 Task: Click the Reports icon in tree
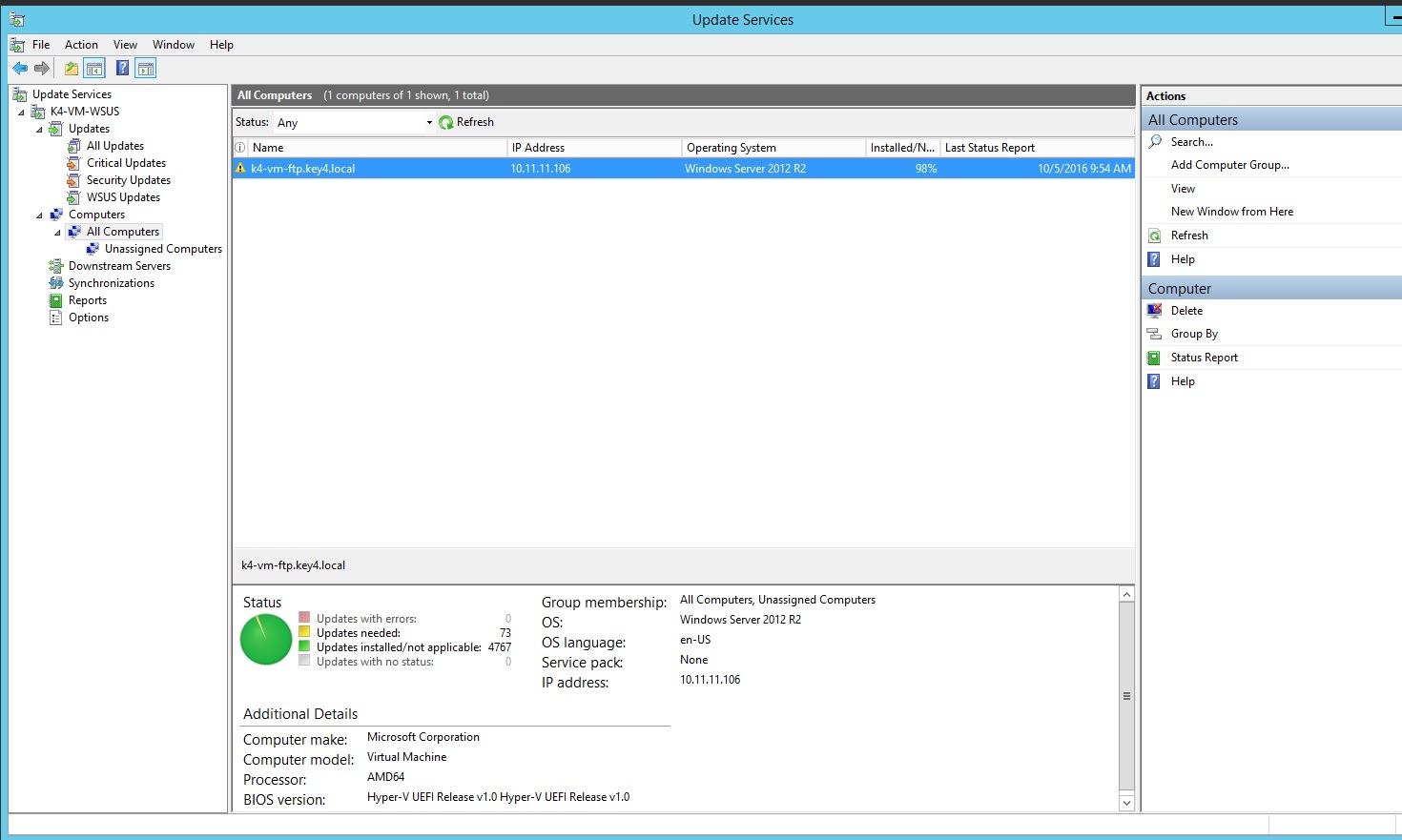(x=56, y=300)
